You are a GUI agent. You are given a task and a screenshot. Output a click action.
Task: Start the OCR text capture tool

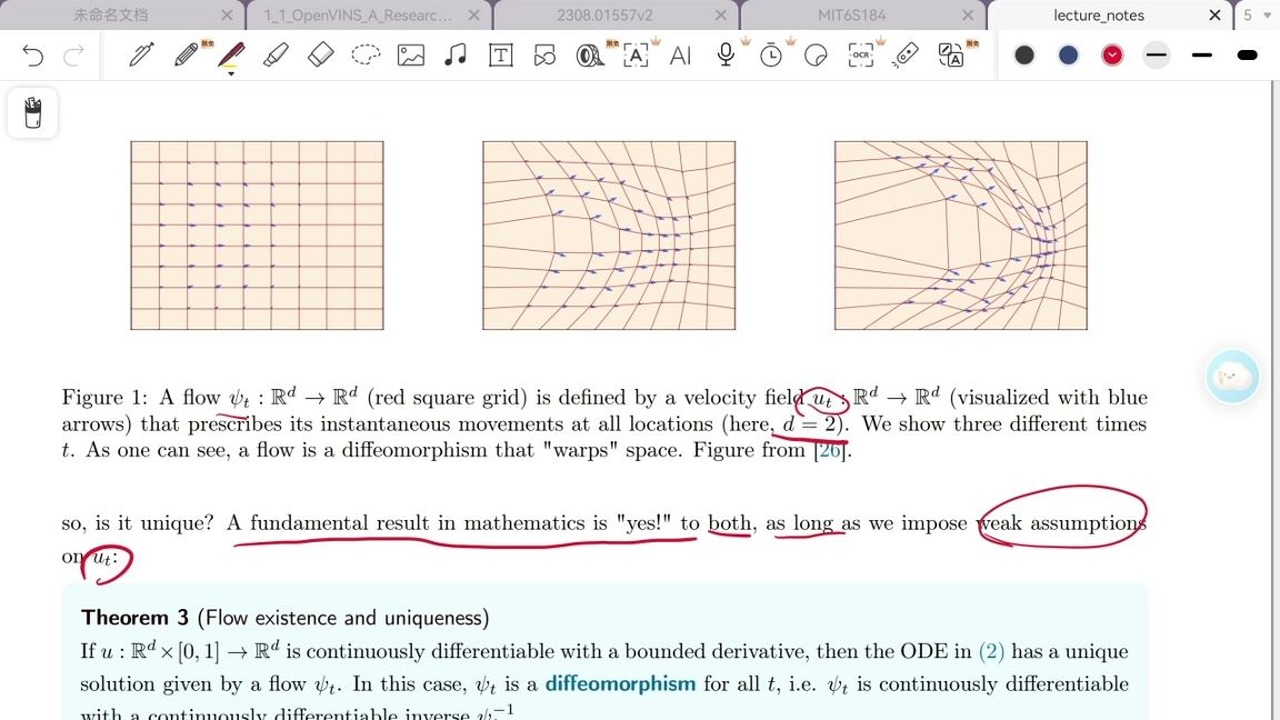(860, 56)
